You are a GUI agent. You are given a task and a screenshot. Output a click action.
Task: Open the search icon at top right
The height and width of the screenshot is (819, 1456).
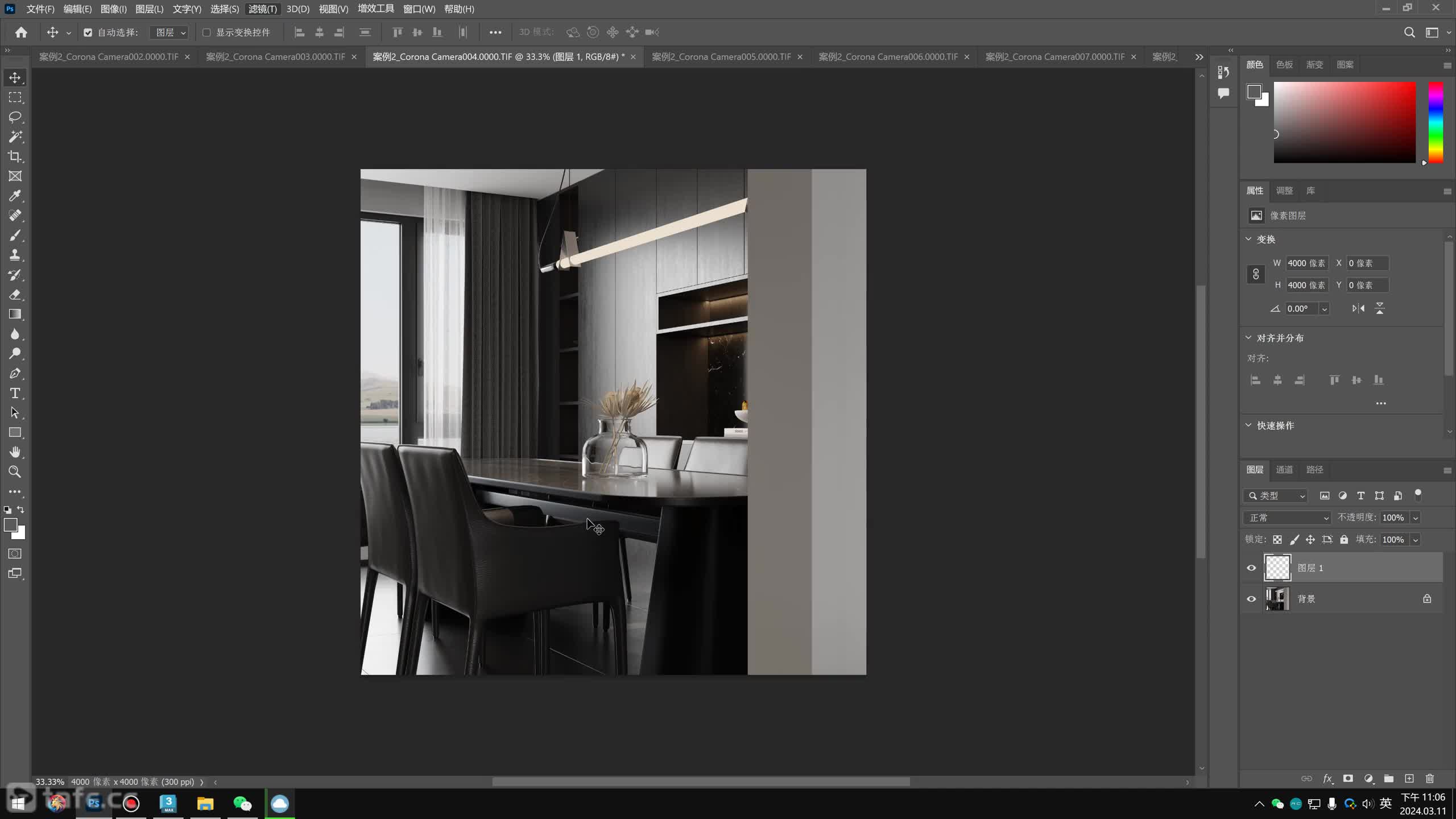1409,32
